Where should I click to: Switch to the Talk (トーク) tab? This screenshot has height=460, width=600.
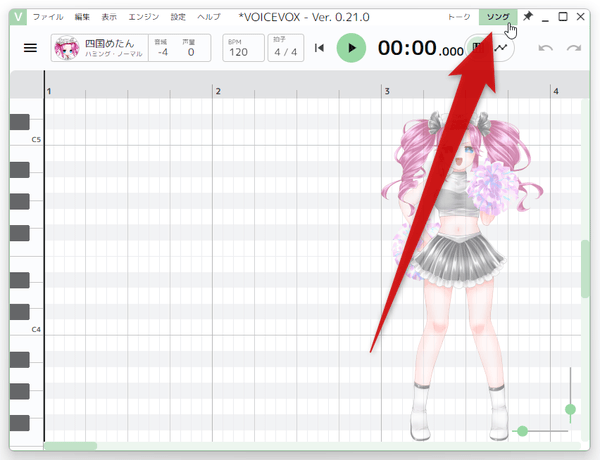tap(459, 17)
